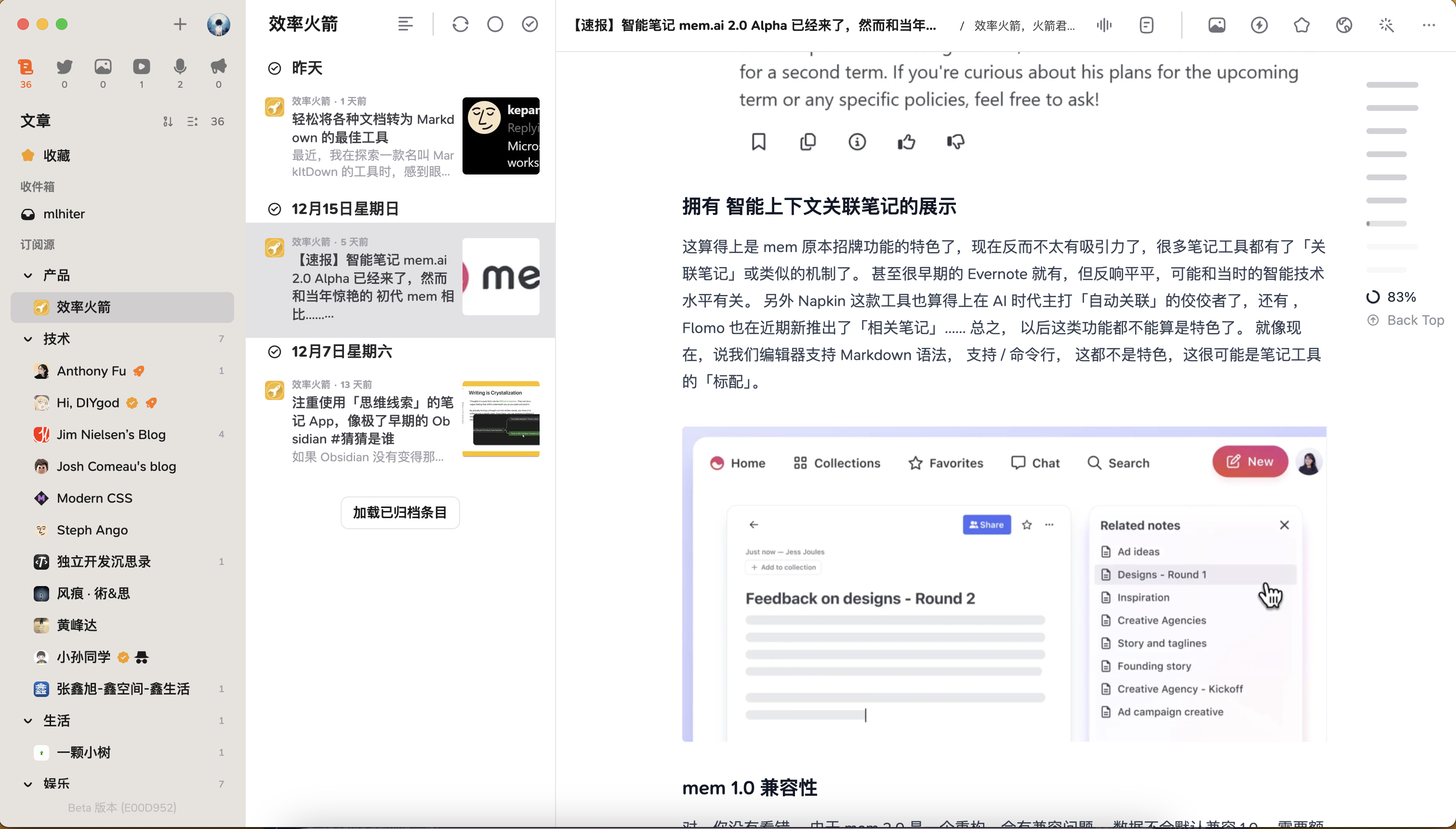Select the 黄峰达 feed
The height and width of the screenshot is (829, 1456).
122,625
